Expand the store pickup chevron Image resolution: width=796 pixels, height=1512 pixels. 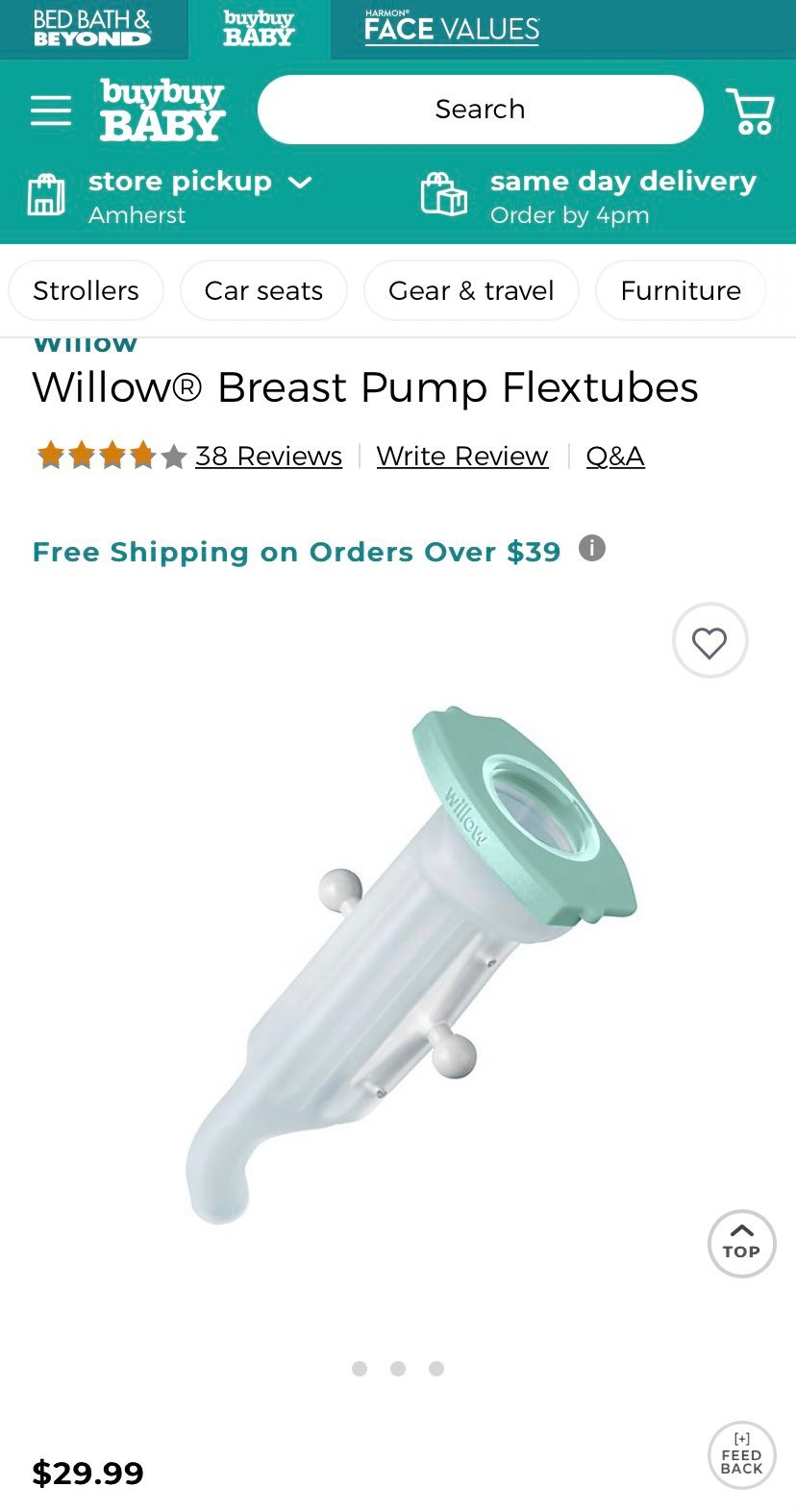[x=300, y=182]
